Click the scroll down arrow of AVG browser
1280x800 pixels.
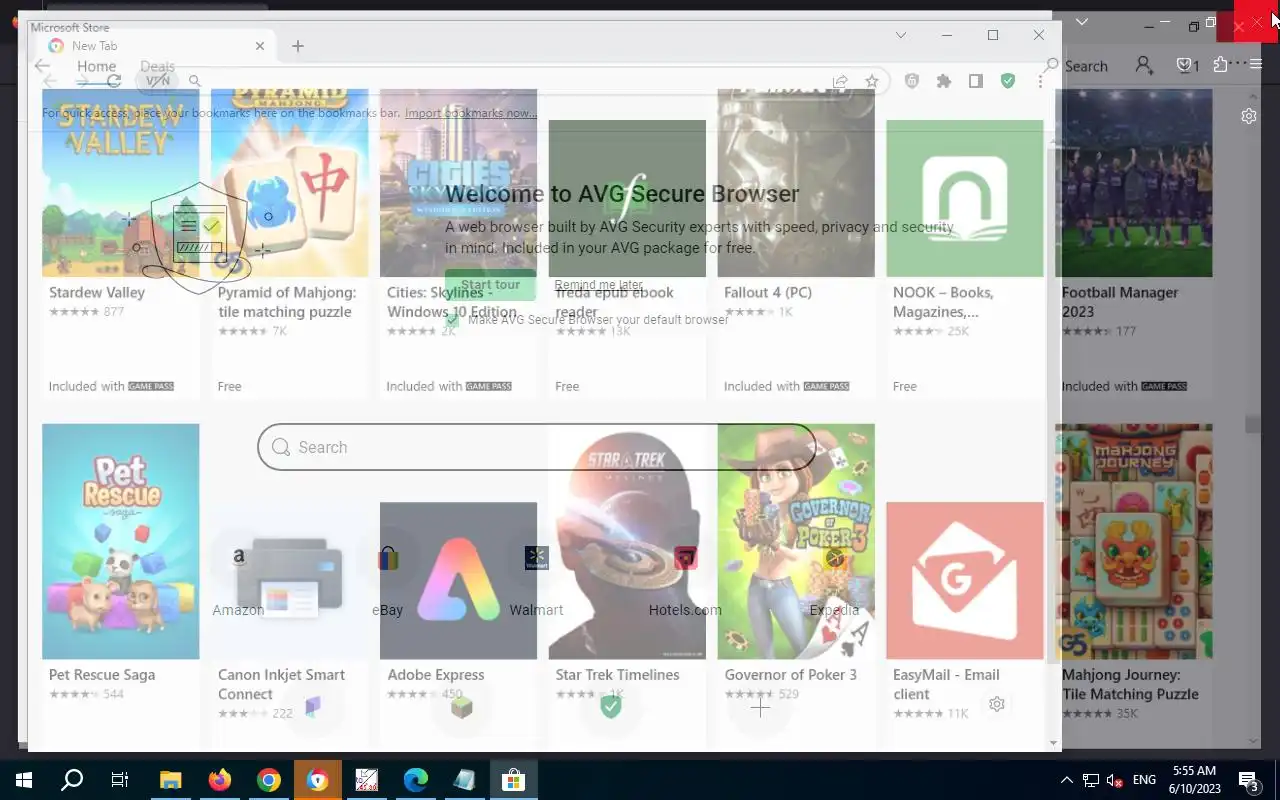pyautogui.click(x=1052, y=743)
